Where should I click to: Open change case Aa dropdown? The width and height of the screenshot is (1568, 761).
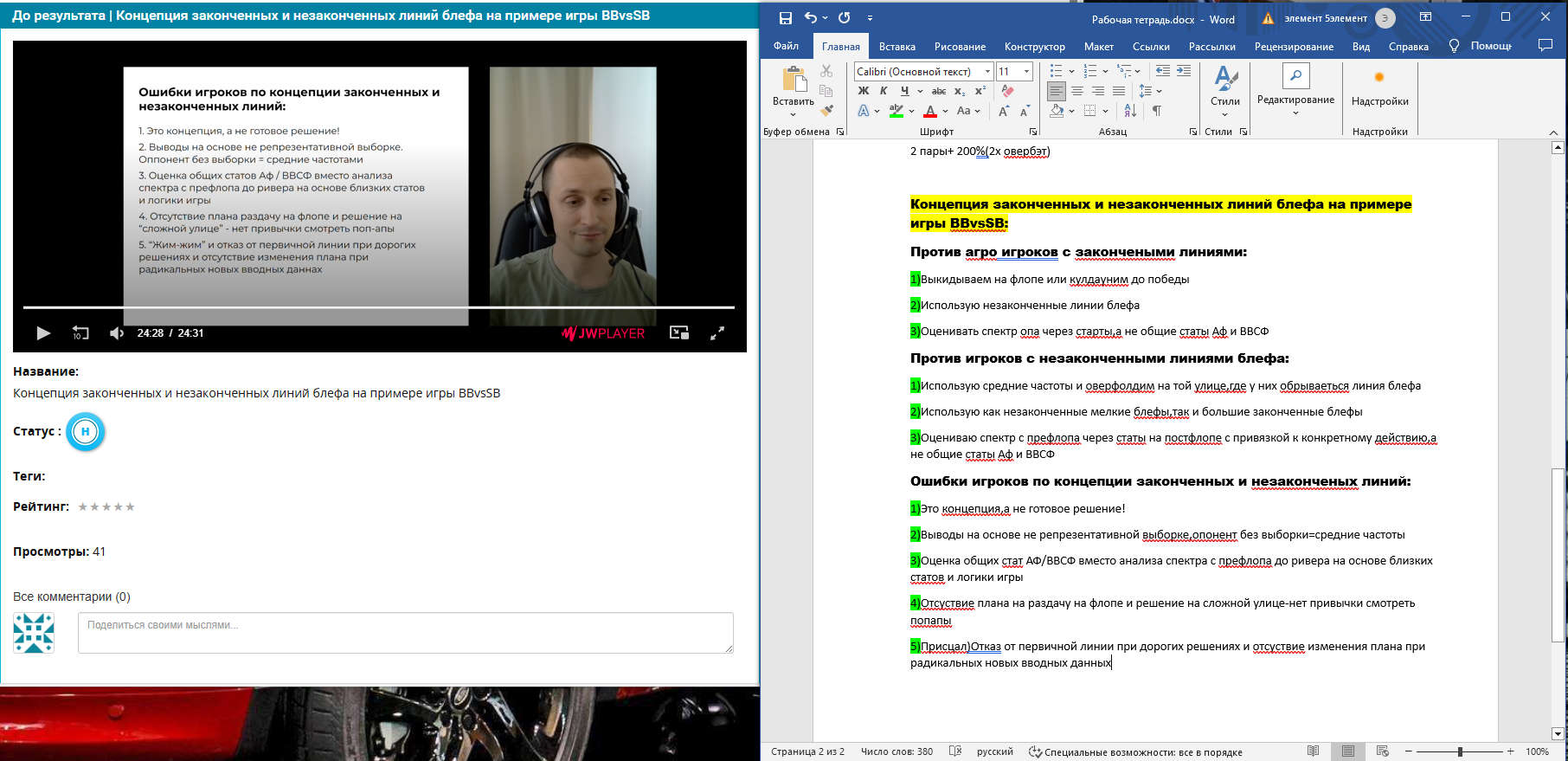968,111
